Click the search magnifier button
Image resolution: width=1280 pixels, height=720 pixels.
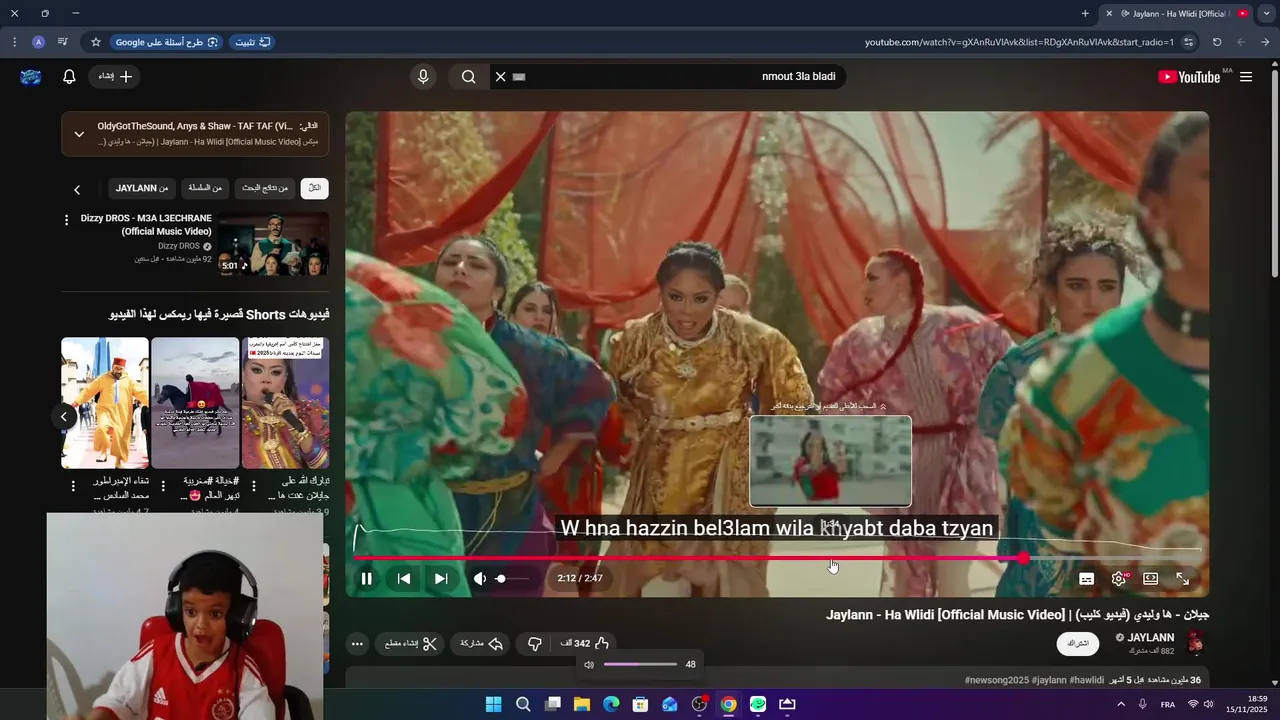(x=468, y=77)
